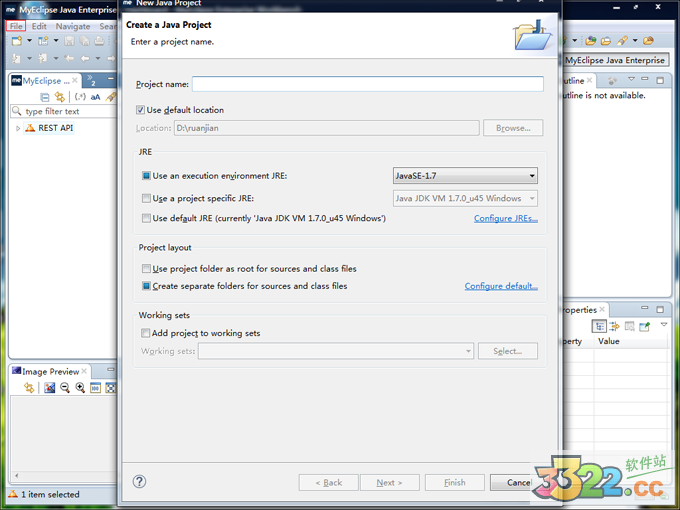The height and width of the screenshot is (510, 680).
Task: Click the New wizard icon in the toolbar
Action: tap(17, 41)
